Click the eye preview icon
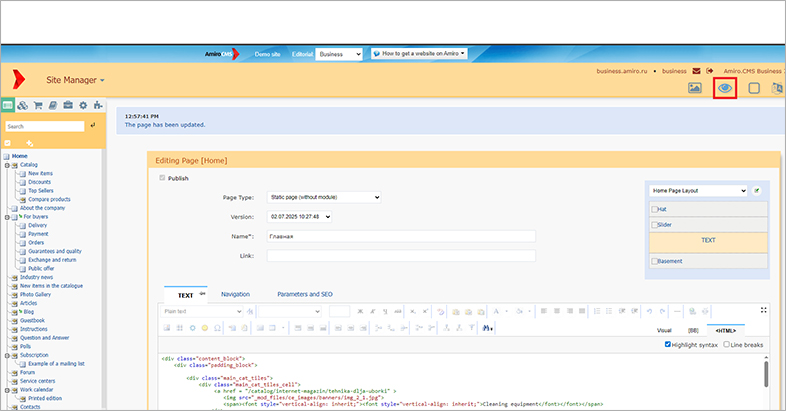The width and height of the screenshot is (786, 411). [725, 88]
